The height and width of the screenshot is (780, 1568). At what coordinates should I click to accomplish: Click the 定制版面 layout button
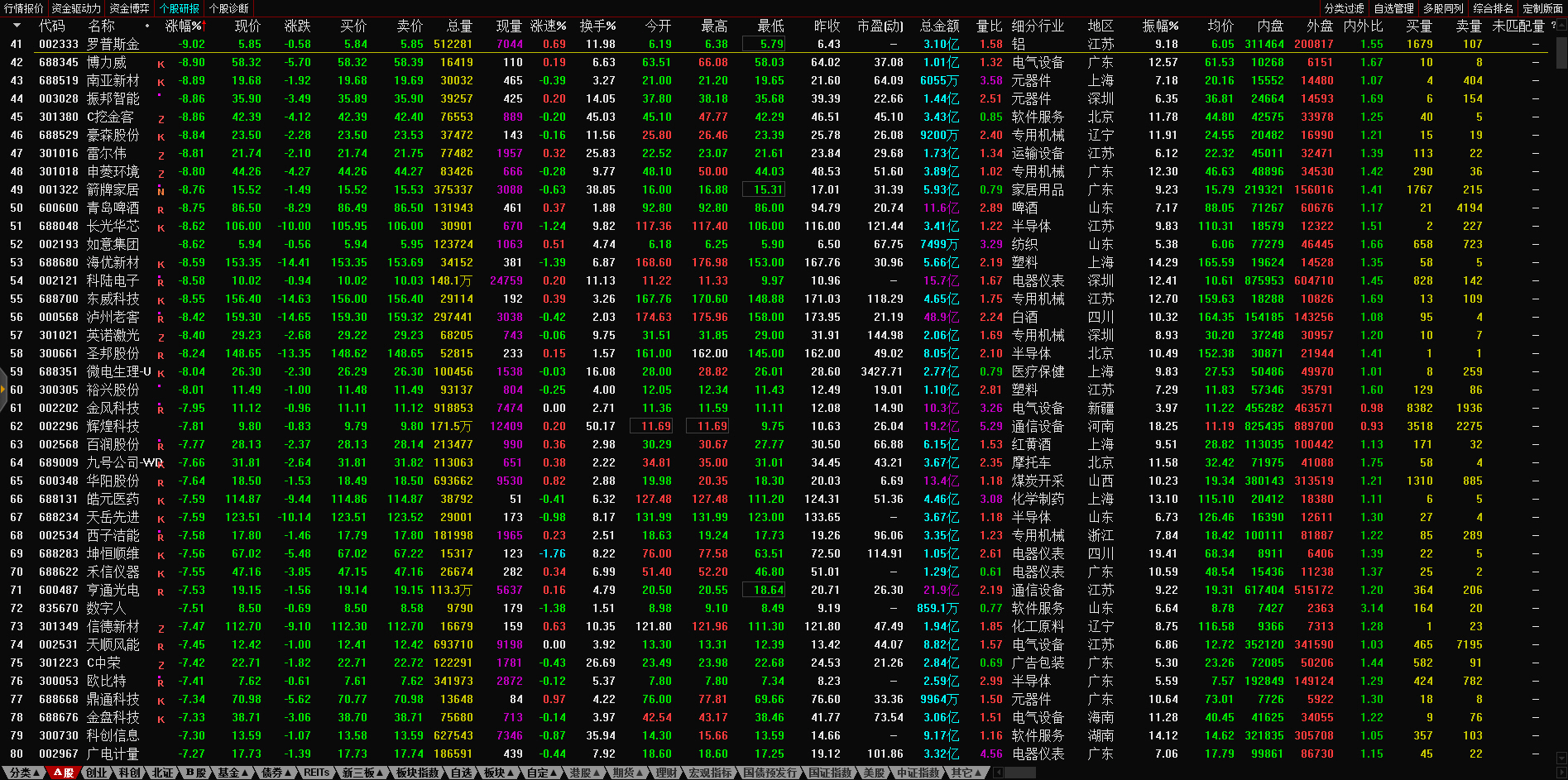pos(1542,8)
